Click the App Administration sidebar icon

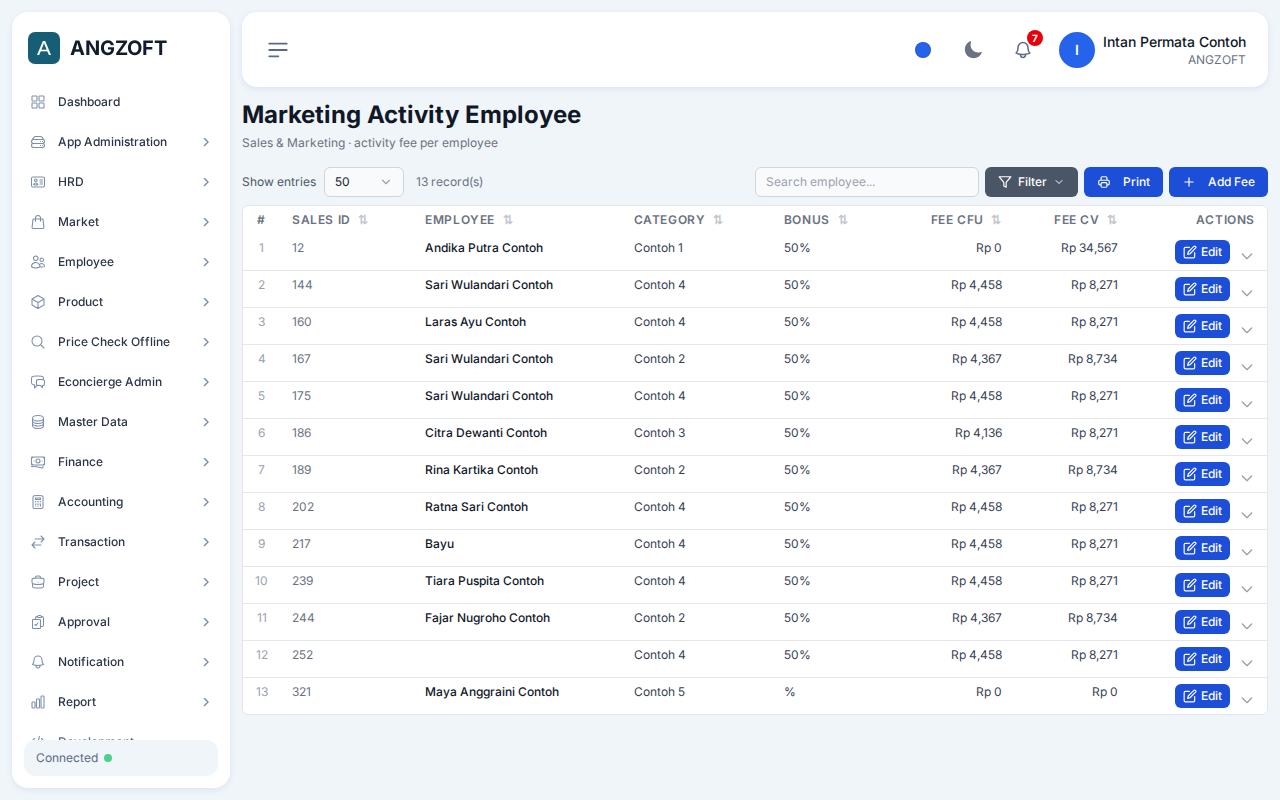coord(38,142)
